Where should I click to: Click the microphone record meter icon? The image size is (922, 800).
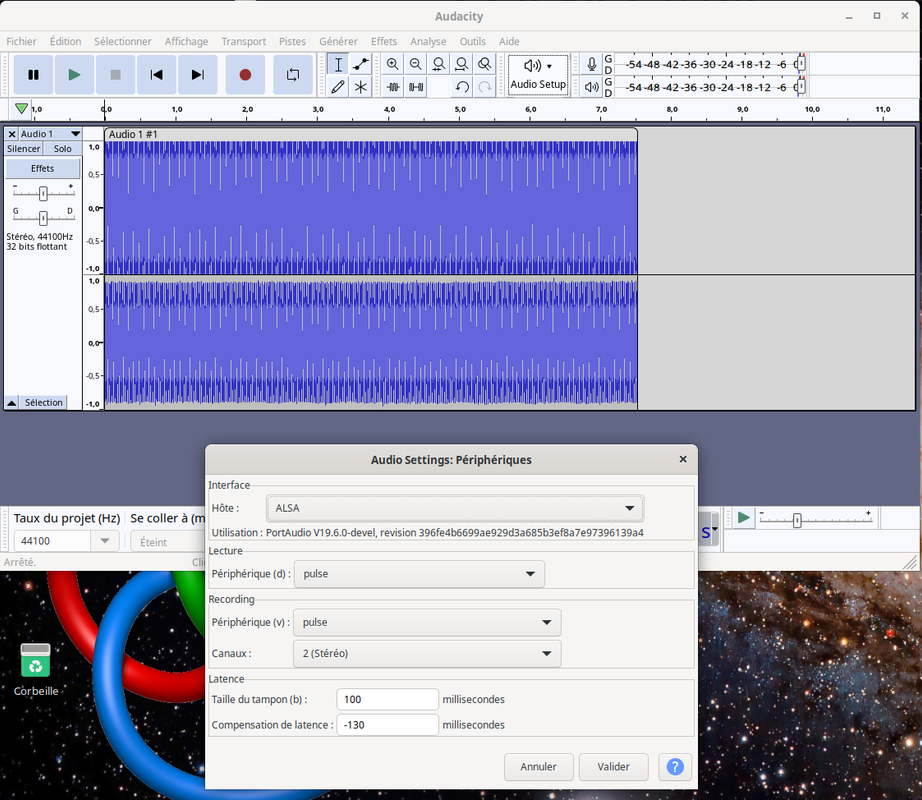click(592, 64)
